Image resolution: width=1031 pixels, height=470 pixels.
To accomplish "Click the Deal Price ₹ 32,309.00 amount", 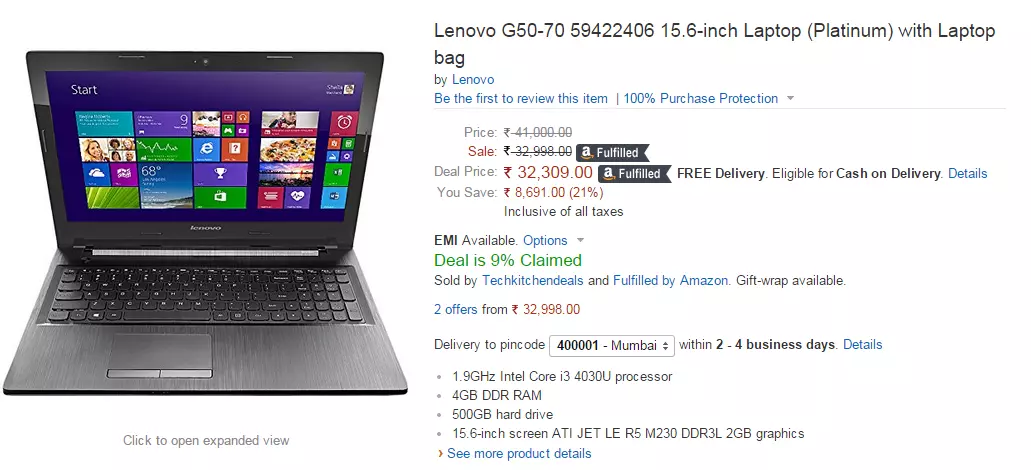I will point(548,173).
